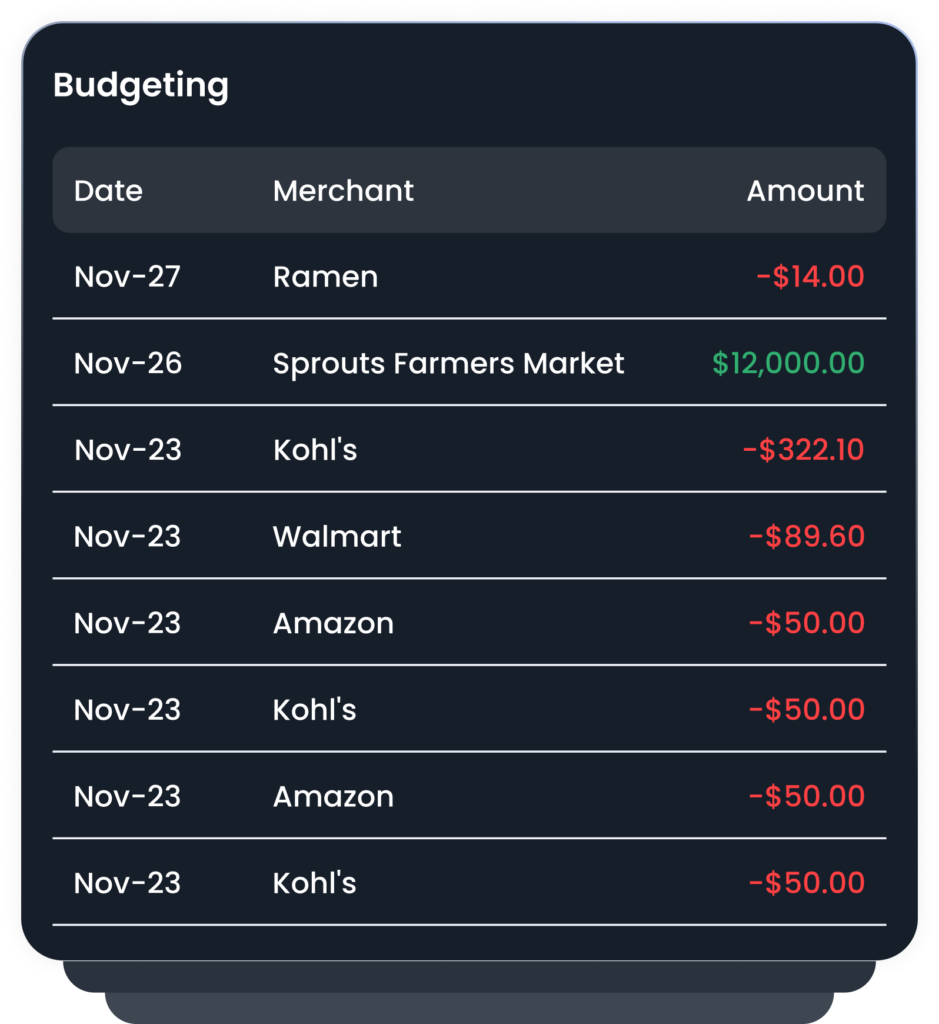This screenshot has width=939, height=1024.
Task: Select the Merchant column header
Action: [343, 191]
